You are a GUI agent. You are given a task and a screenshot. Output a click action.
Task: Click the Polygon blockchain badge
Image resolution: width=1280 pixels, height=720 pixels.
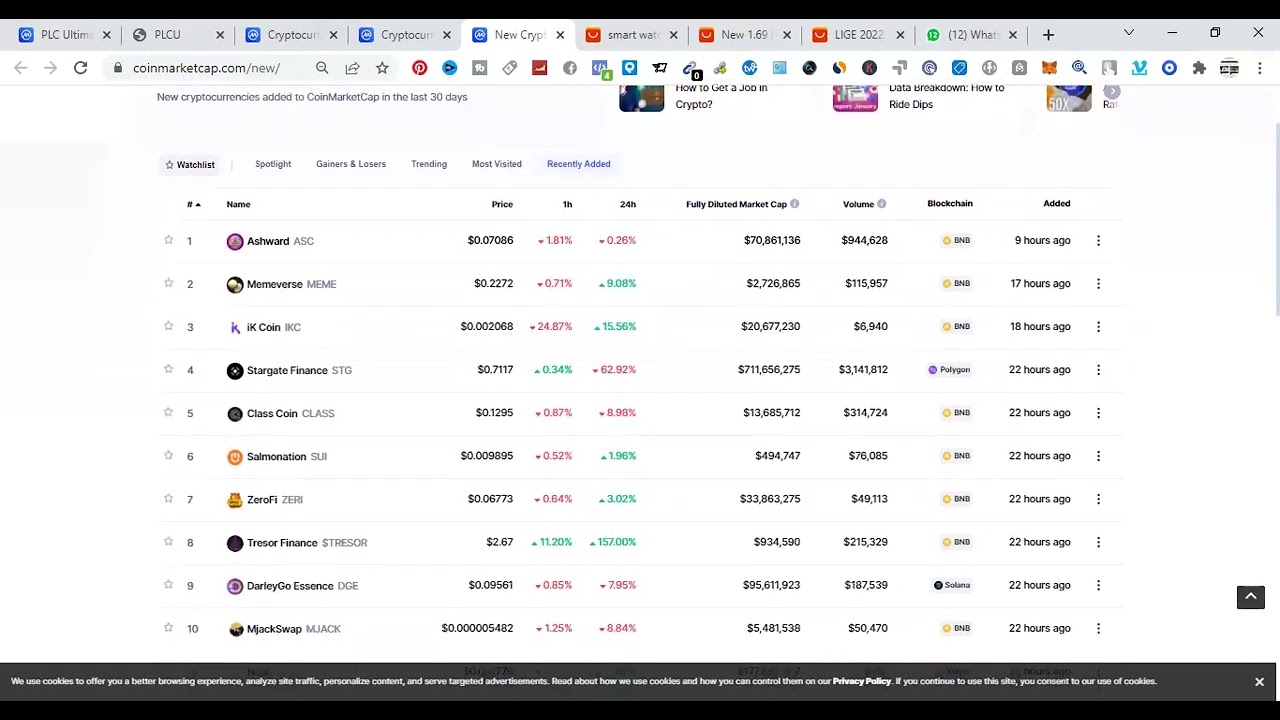pos(949,370)
